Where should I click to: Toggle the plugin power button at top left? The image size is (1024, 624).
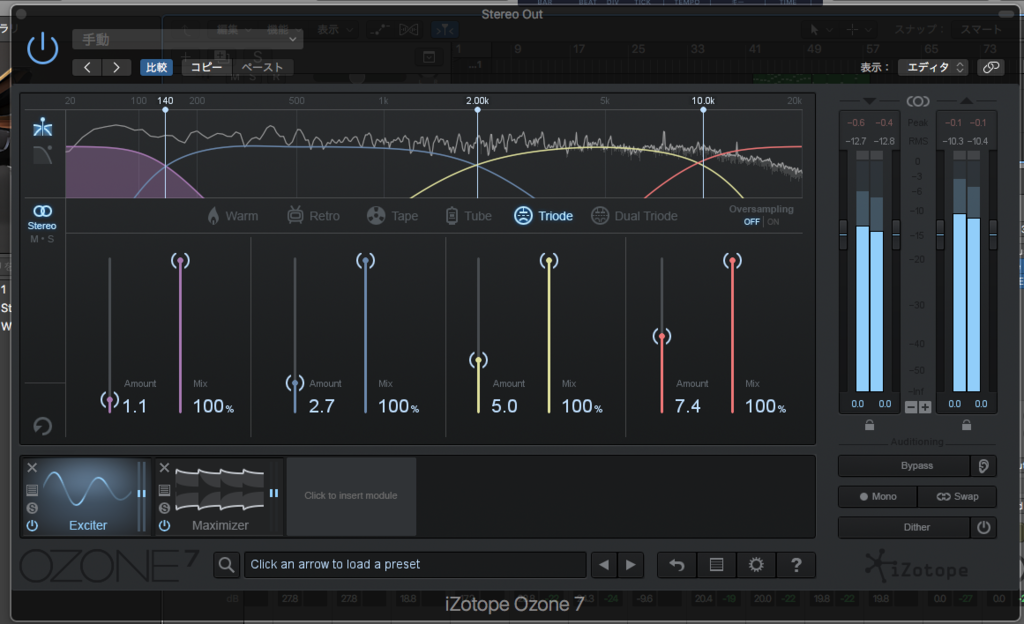[42, 49]
